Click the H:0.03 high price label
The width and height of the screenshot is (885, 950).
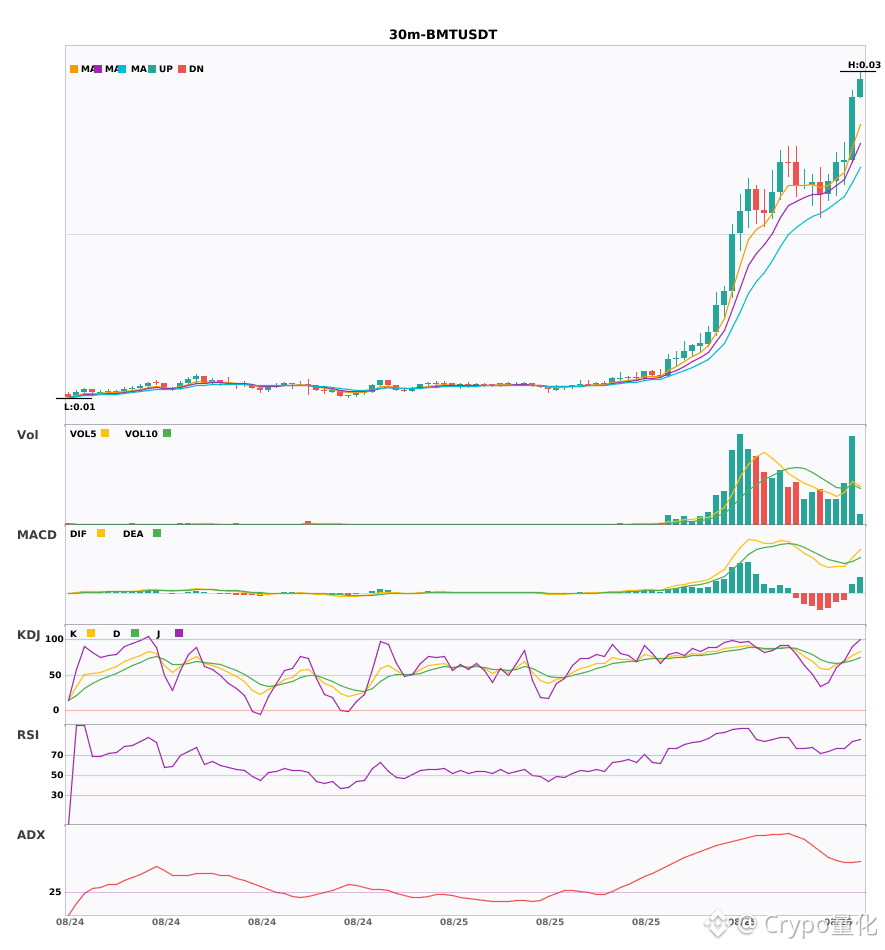864,65
